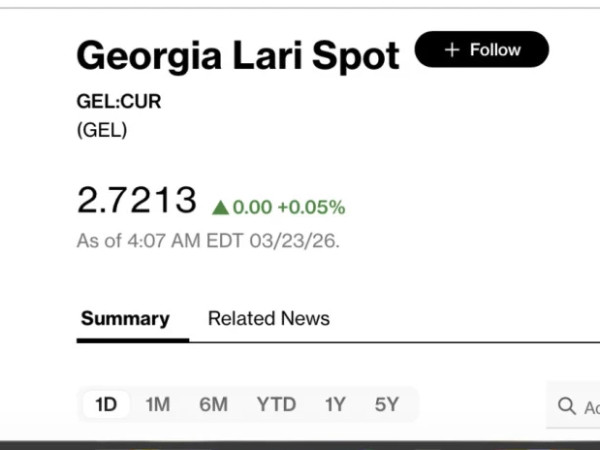This screenshot has height=450, width=600.
Task: Click the magnifying glass search icon
Action: point(567,406)
